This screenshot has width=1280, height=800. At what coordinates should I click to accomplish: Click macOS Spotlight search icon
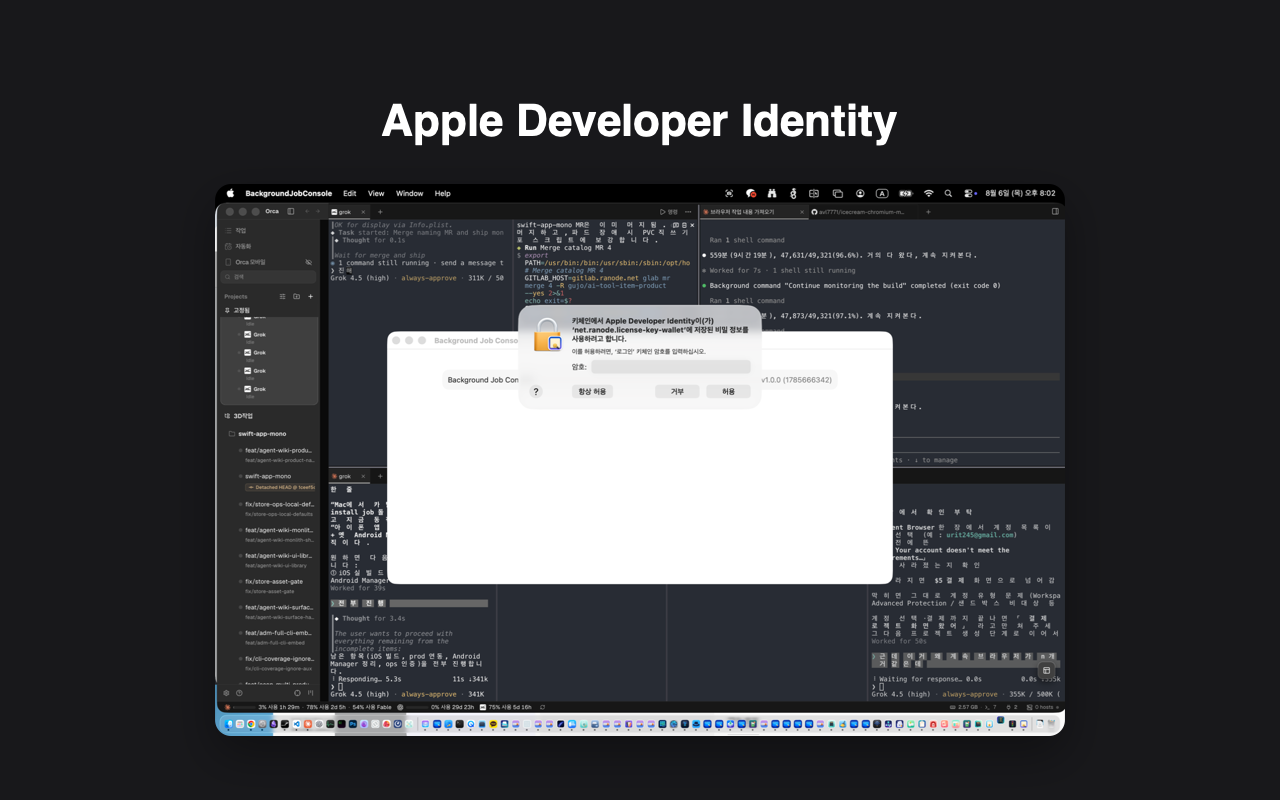click(950, 193)
